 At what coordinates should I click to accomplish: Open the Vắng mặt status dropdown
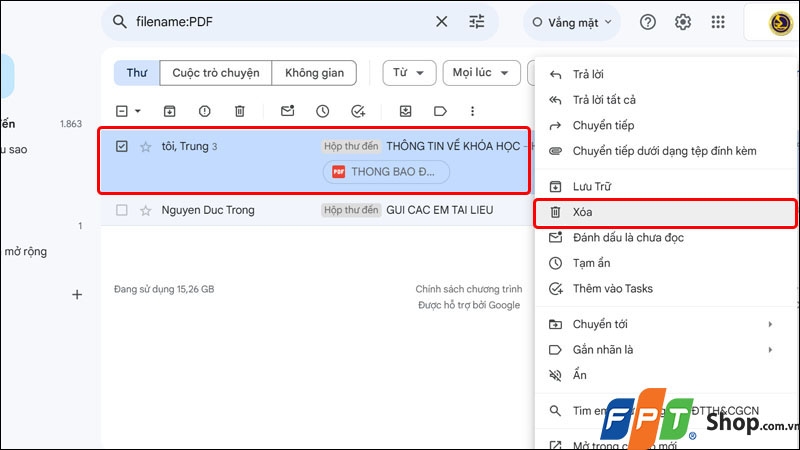coord(572,22)
